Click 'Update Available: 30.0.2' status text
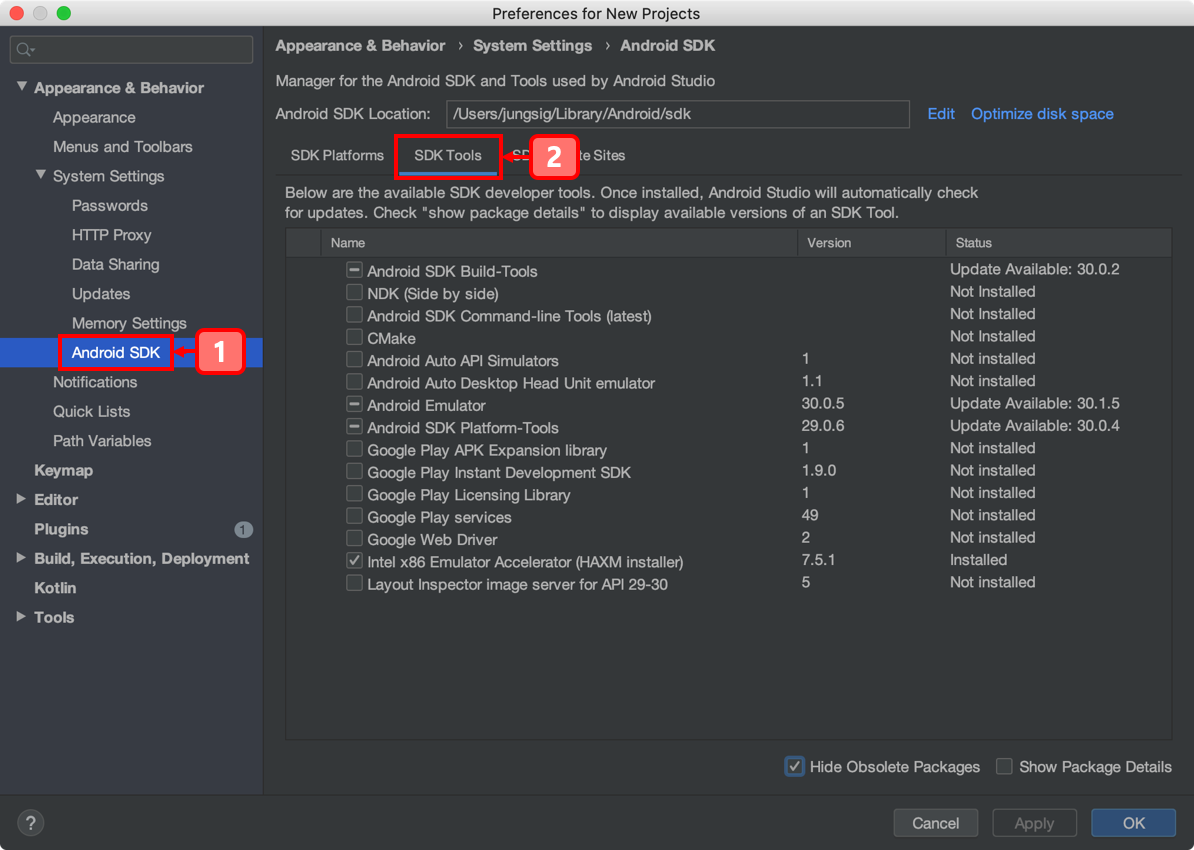The height and width of the screenshot is (850, 1194). [x=1035, y=269]
